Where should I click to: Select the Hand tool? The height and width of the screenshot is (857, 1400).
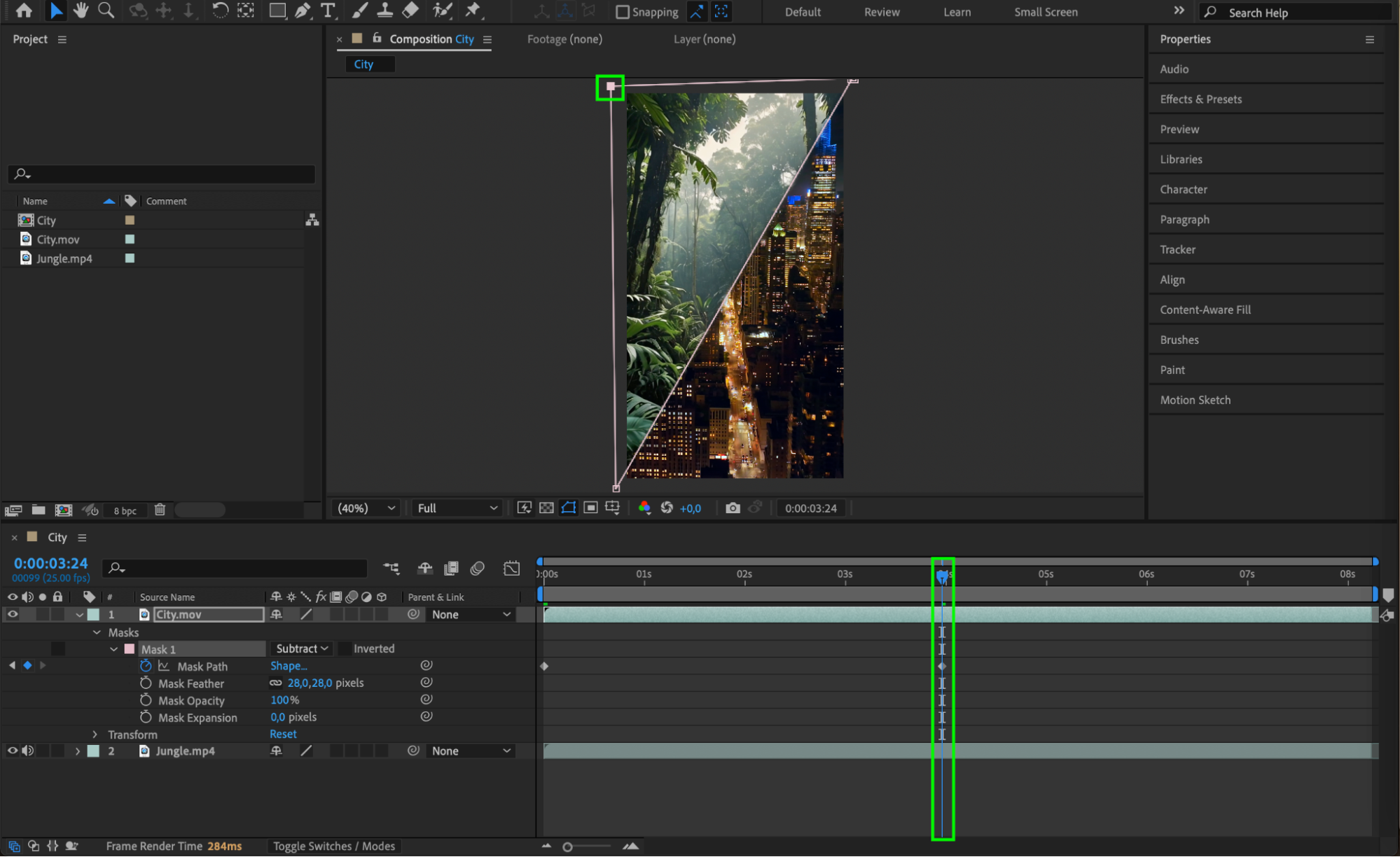pyautogui.click(x=81, y=11)
